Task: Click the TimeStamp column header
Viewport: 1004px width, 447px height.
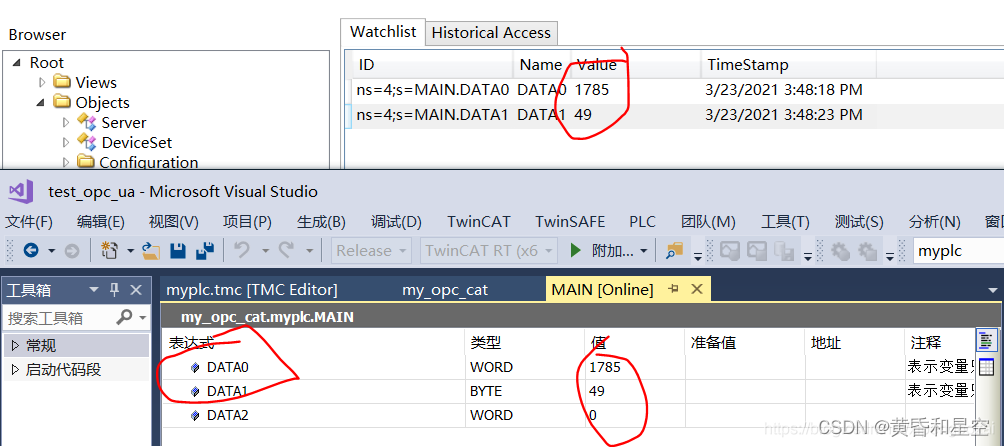Action: coord(788,65)
